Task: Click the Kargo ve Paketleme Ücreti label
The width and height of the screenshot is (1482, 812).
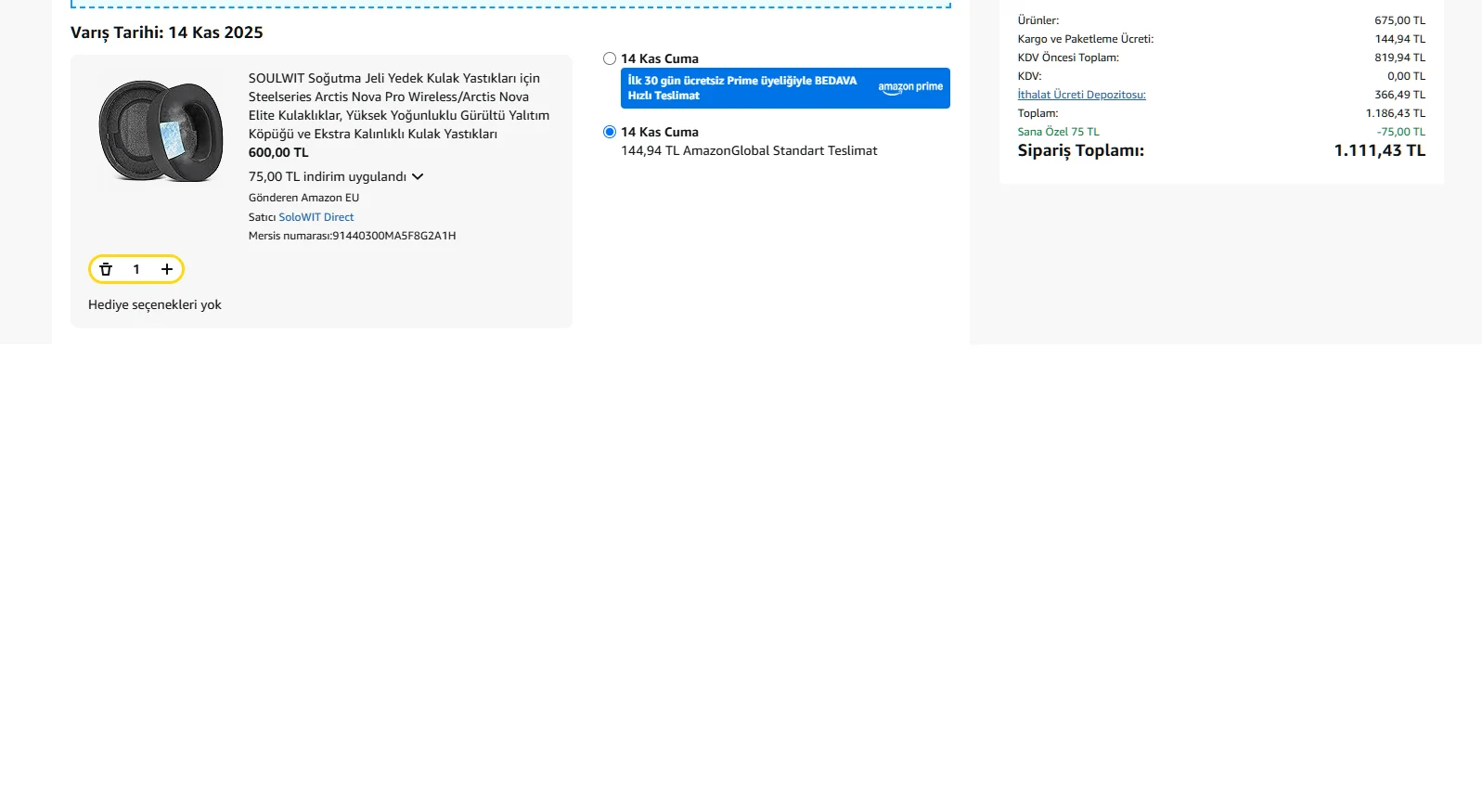Action: 1086,39
